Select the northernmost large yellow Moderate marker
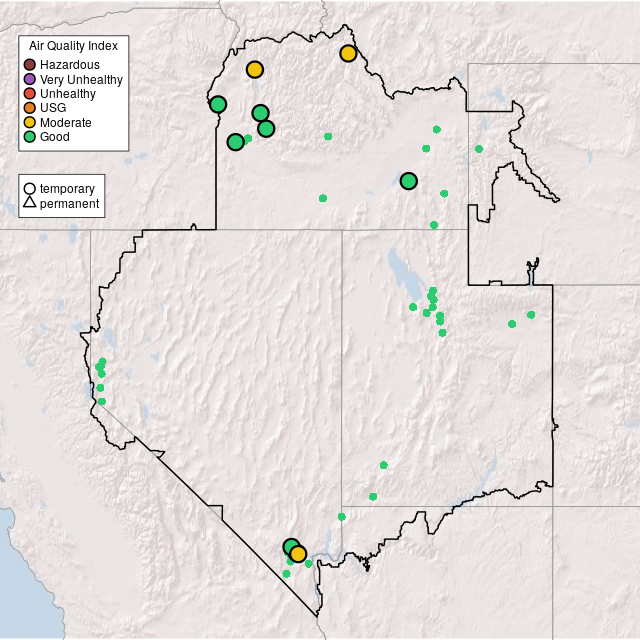 348,53
